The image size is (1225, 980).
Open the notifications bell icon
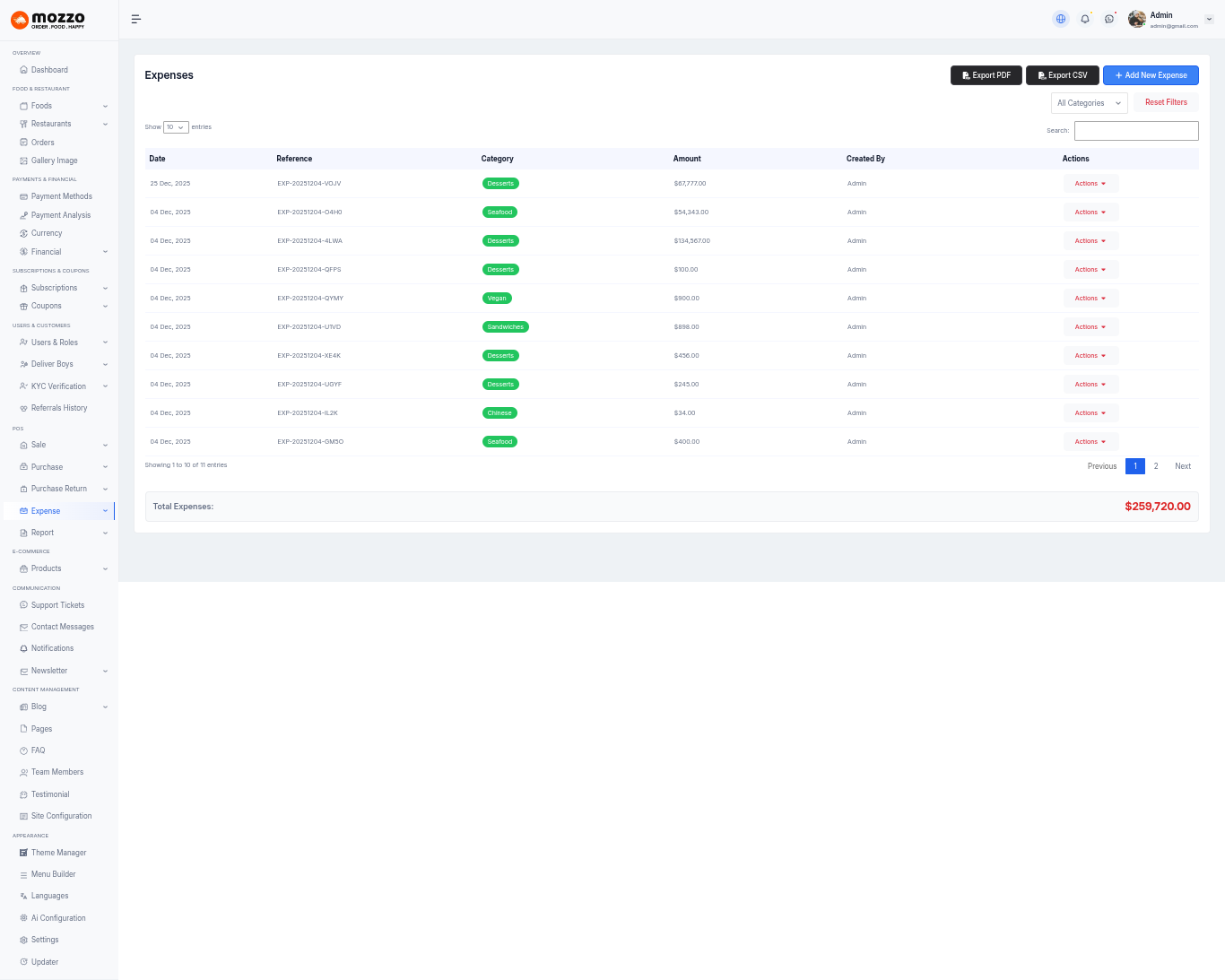click(1085, 19)
